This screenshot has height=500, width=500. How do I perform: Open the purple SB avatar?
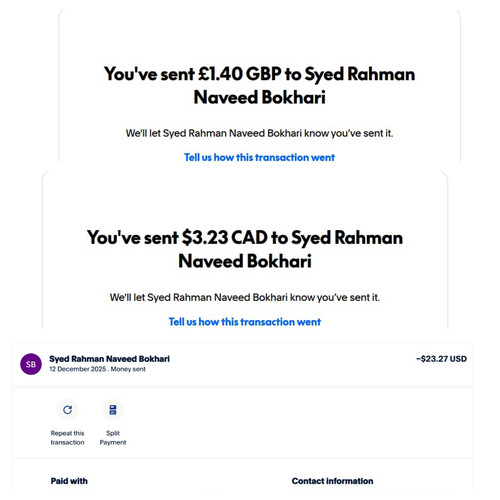(31, 364)
